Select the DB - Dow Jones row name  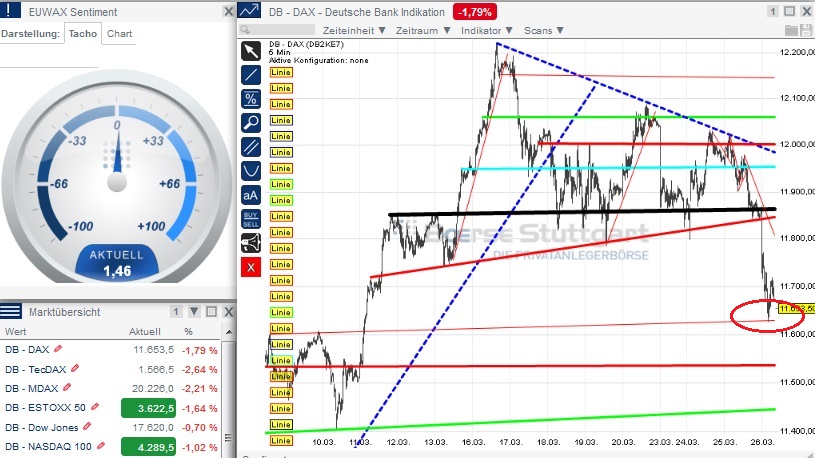[42, 427]
